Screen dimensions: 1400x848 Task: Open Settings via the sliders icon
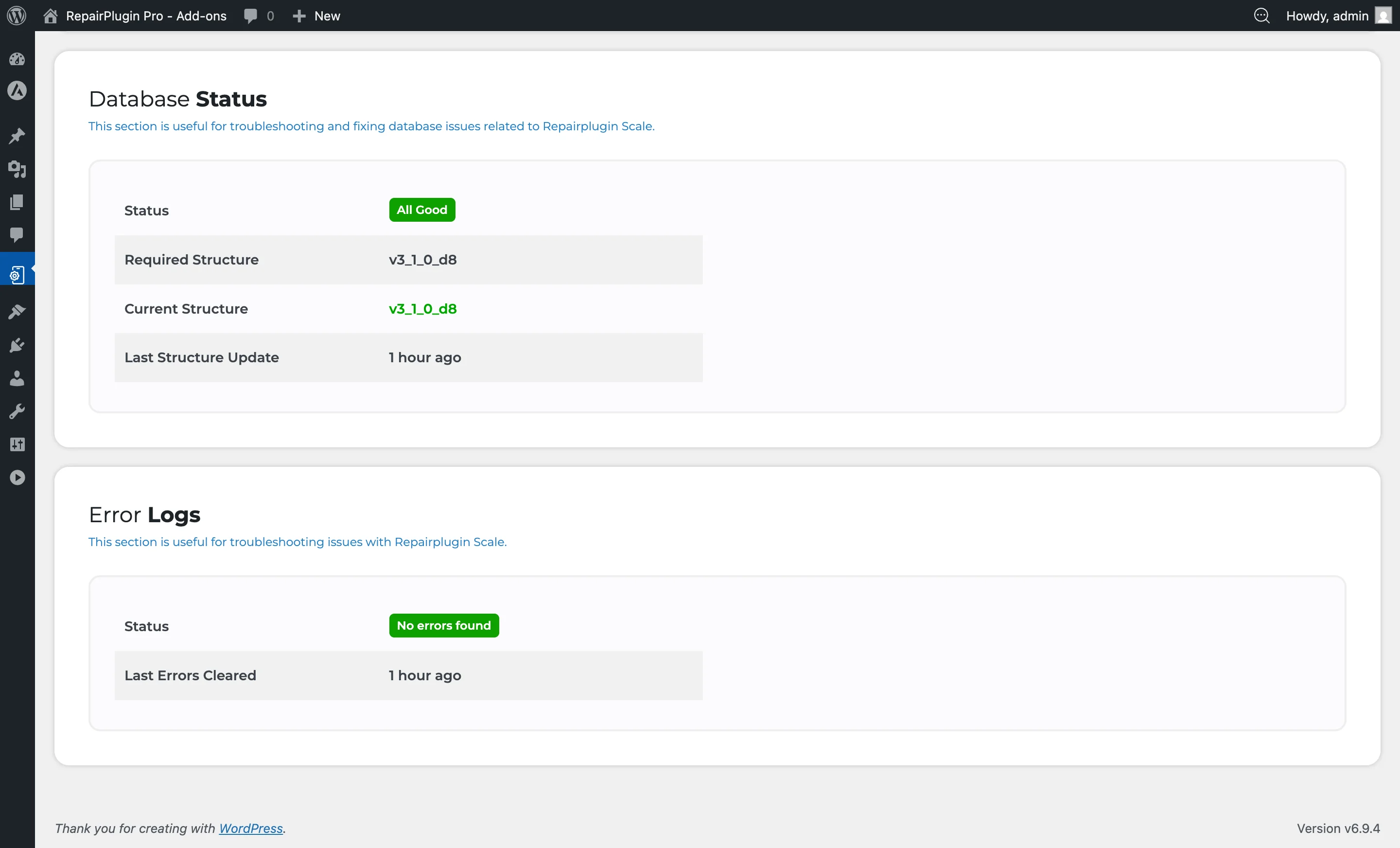click(x=17, y=444)
